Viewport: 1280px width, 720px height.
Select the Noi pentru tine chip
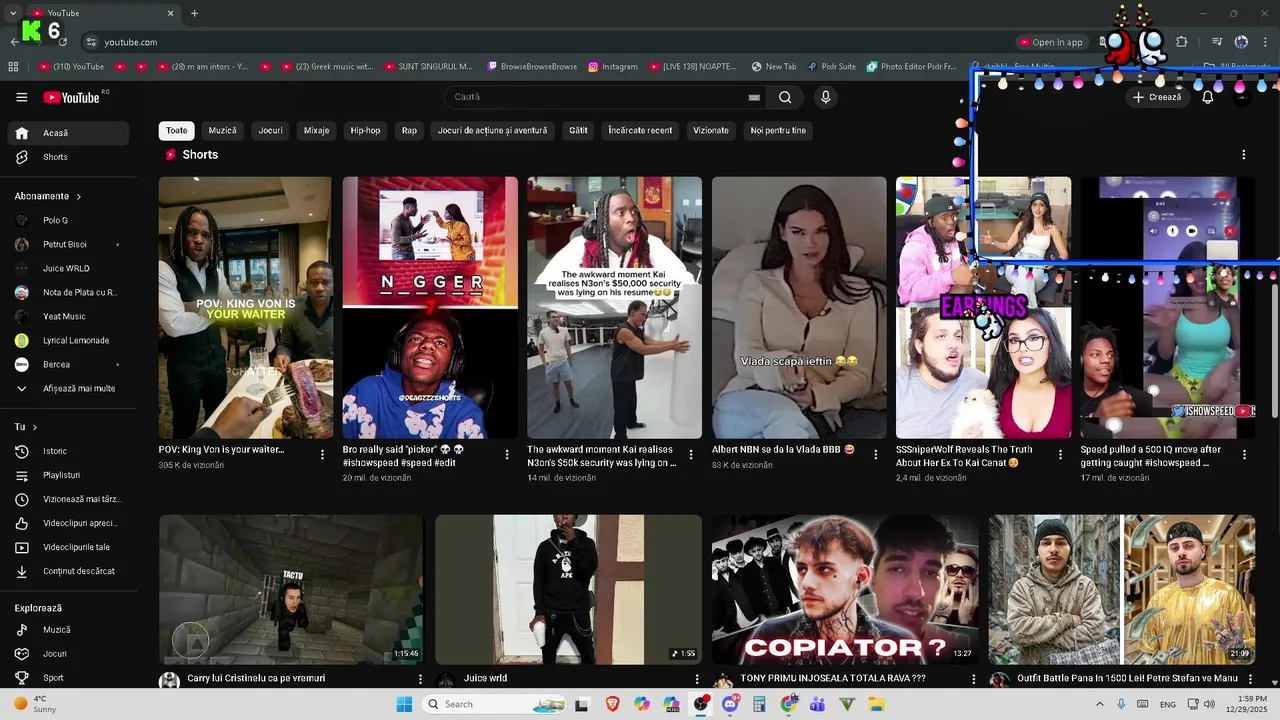778,130
